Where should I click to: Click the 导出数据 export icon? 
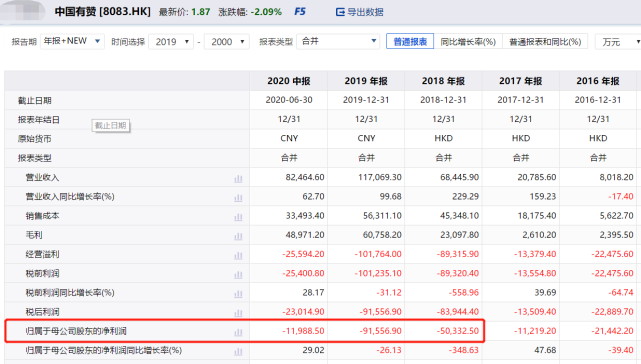click(x=340, y=12)
